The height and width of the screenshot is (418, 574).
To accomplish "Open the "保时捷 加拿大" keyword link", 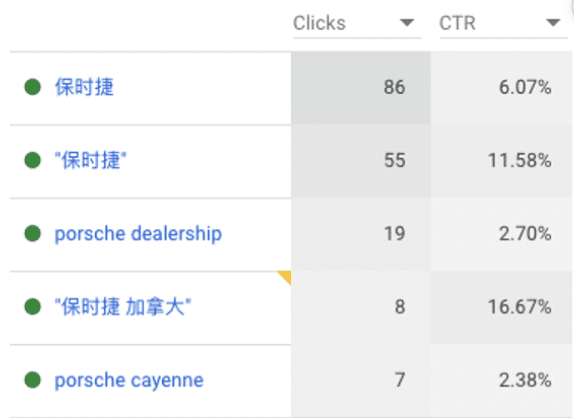I will click(123, 307).
